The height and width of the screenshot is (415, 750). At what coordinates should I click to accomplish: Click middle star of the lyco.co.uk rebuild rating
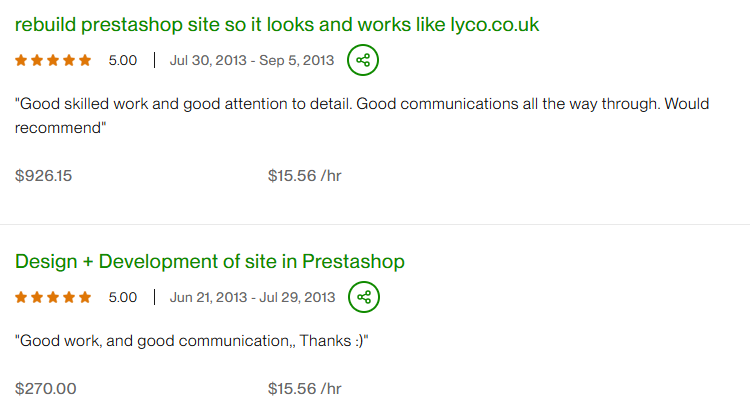[53, 60]
